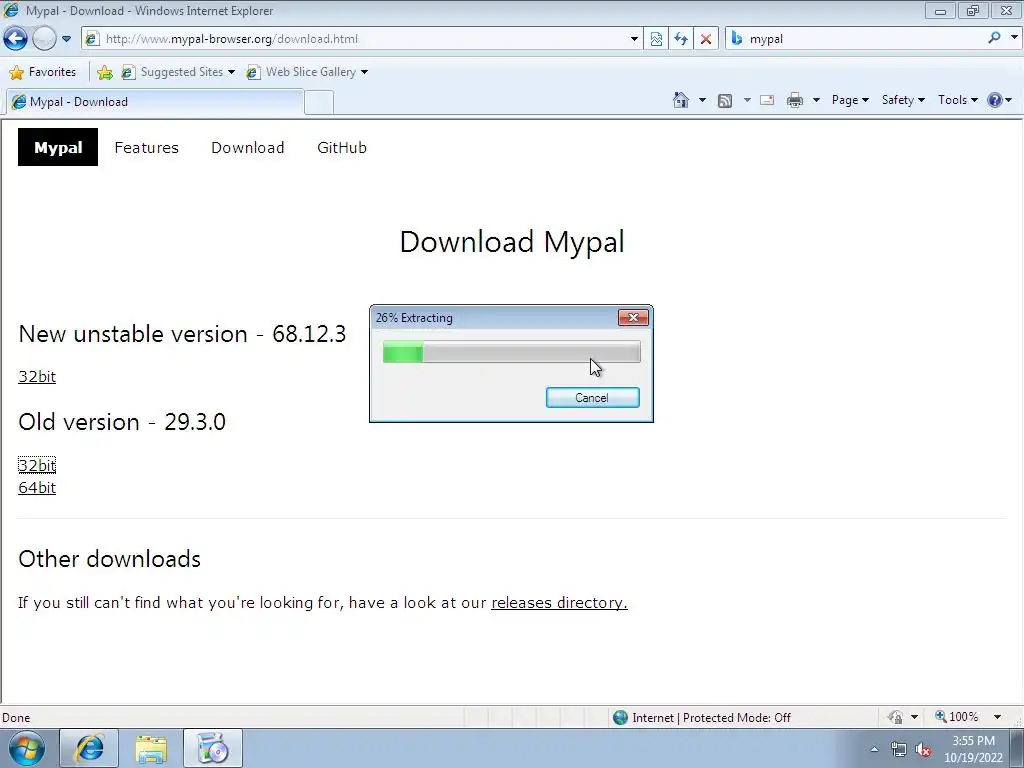Expand the Print options dropdown arrow
Viewport: 1024px width, 768px height.
[816, 100]
